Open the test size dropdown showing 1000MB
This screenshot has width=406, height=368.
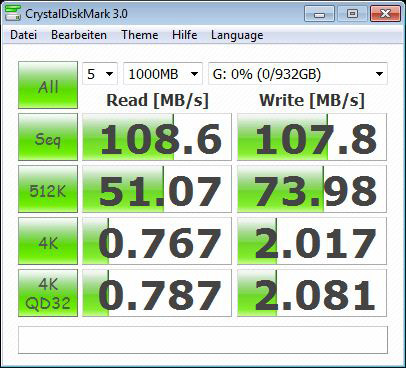163,74
